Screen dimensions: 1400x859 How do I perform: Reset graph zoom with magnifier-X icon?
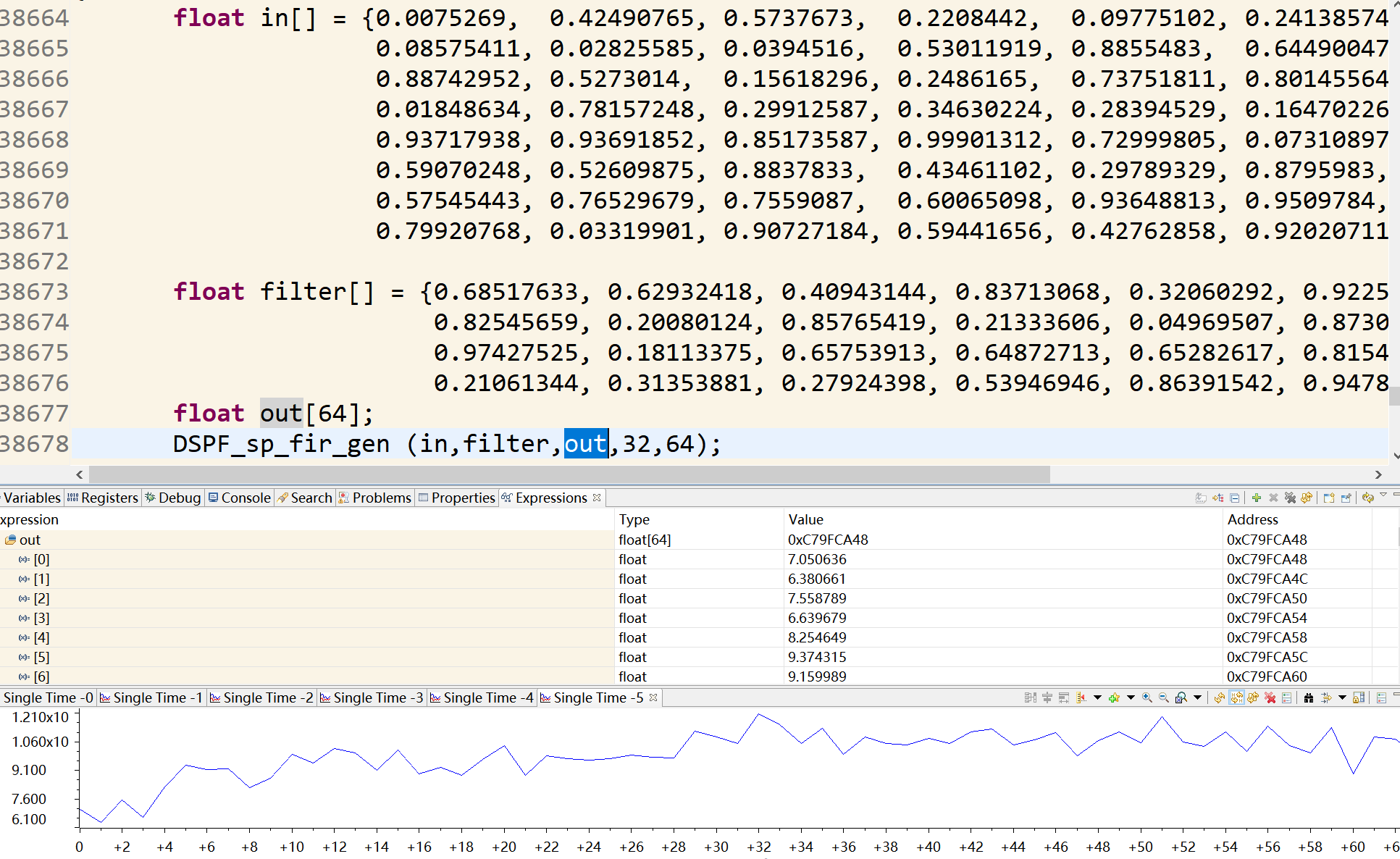click(1181, 697)
